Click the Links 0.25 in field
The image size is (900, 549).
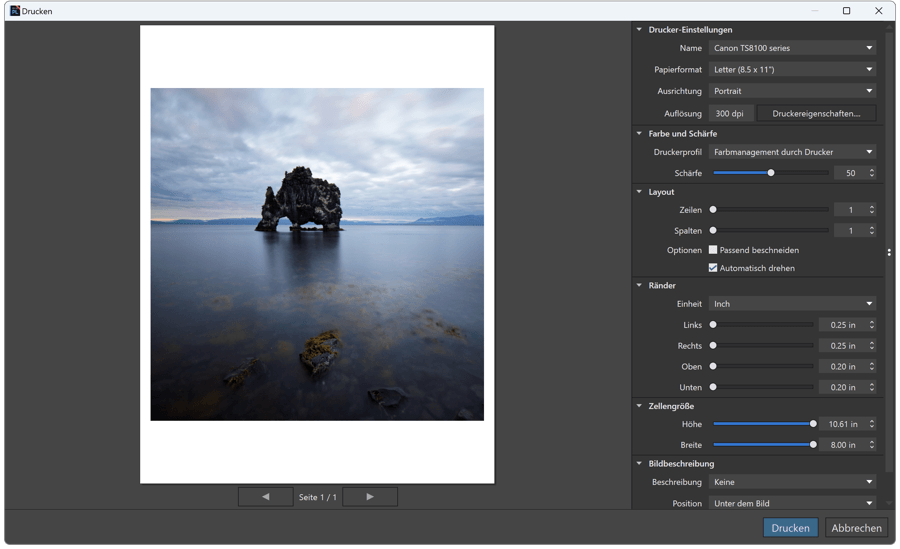click(x=843, y=324)
